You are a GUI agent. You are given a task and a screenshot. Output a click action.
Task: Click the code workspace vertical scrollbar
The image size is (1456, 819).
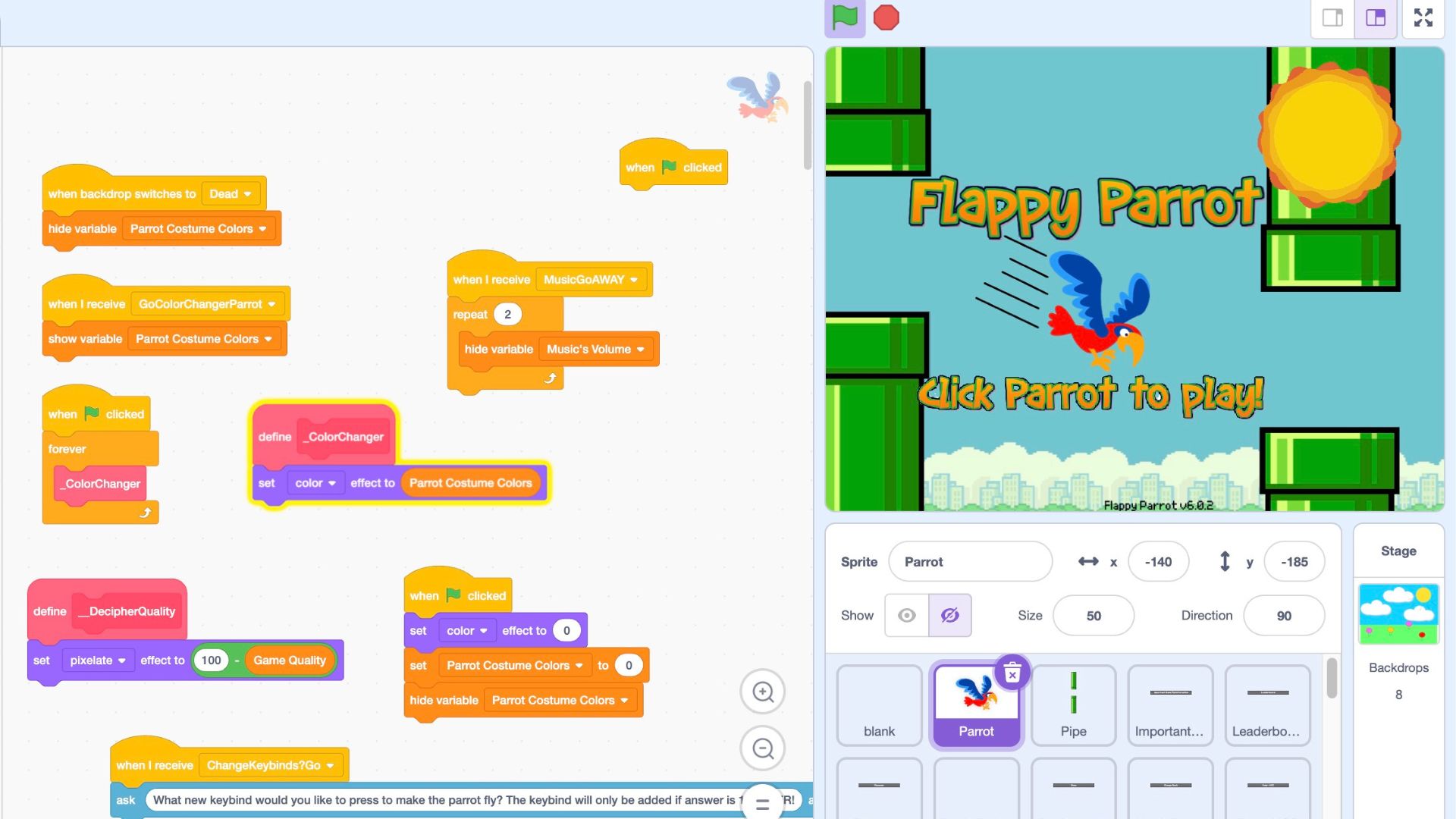[808, 125]
